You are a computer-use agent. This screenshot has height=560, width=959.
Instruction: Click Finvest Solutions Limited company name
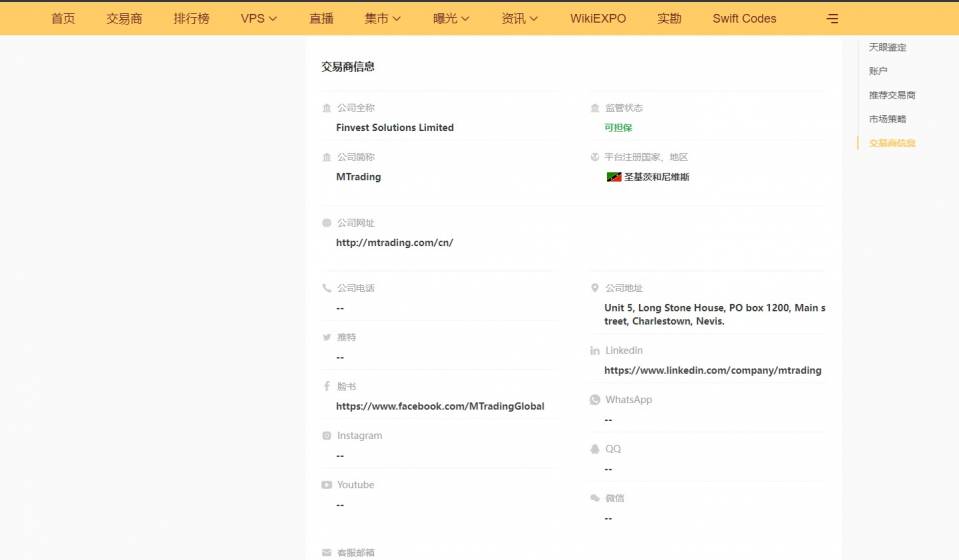(x=394, y=128)
